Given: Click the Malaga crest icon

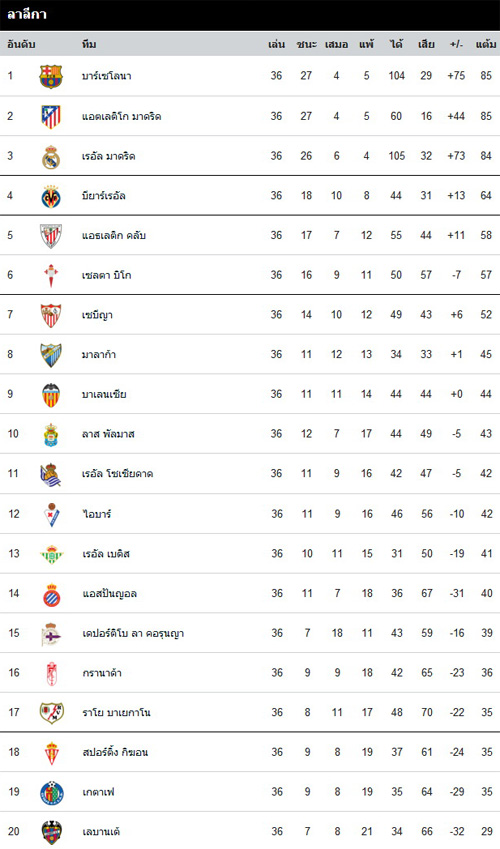Looking at the screenshot, I should (51, 355).
